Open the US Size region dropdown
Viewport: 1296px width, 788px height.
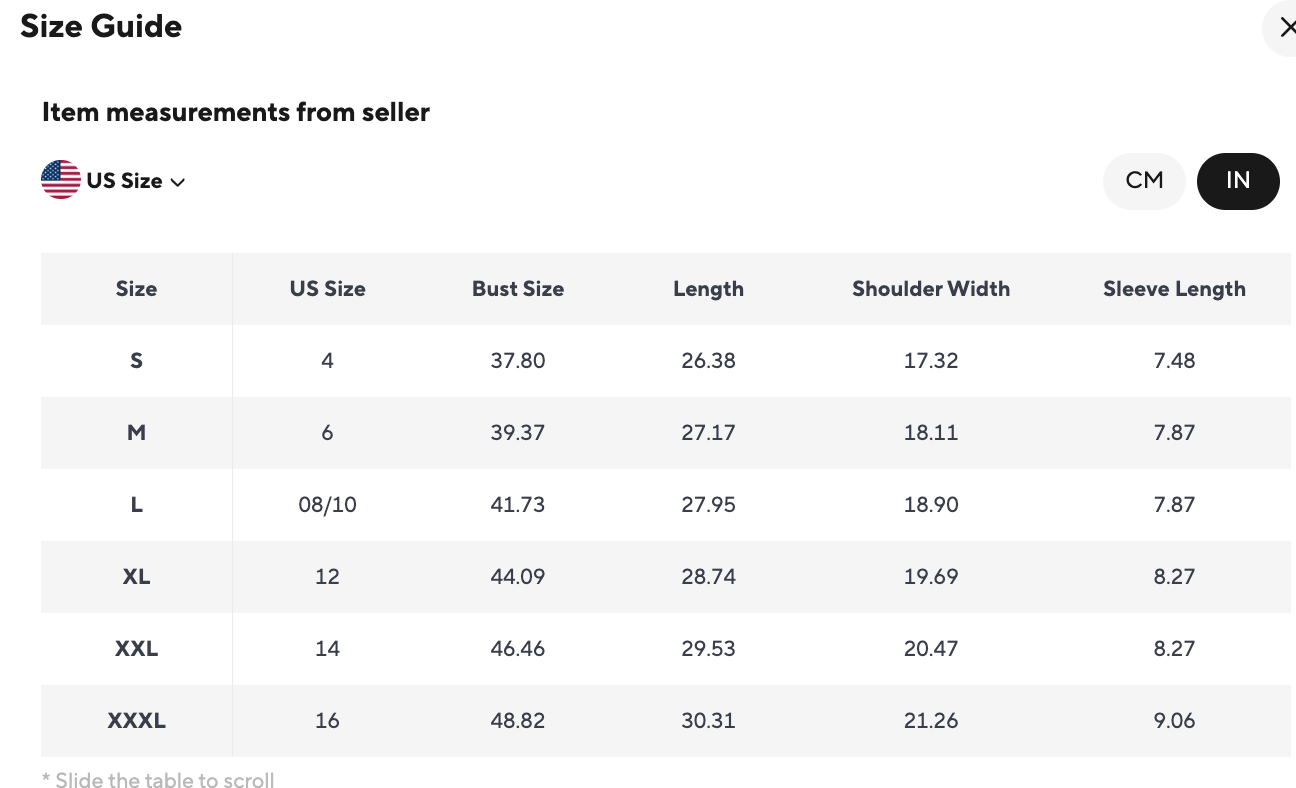(x=124, y=181)
